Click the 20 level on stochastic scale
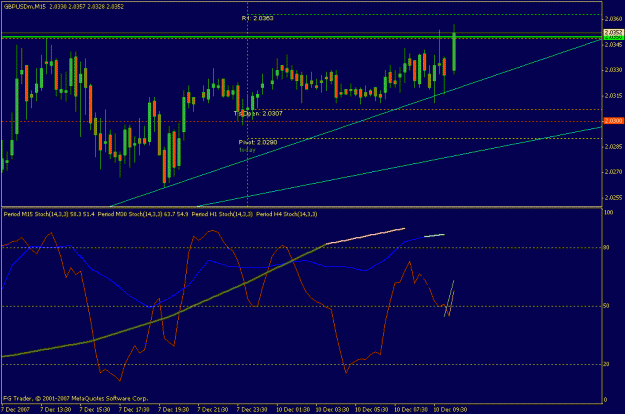 coord(607,364)
